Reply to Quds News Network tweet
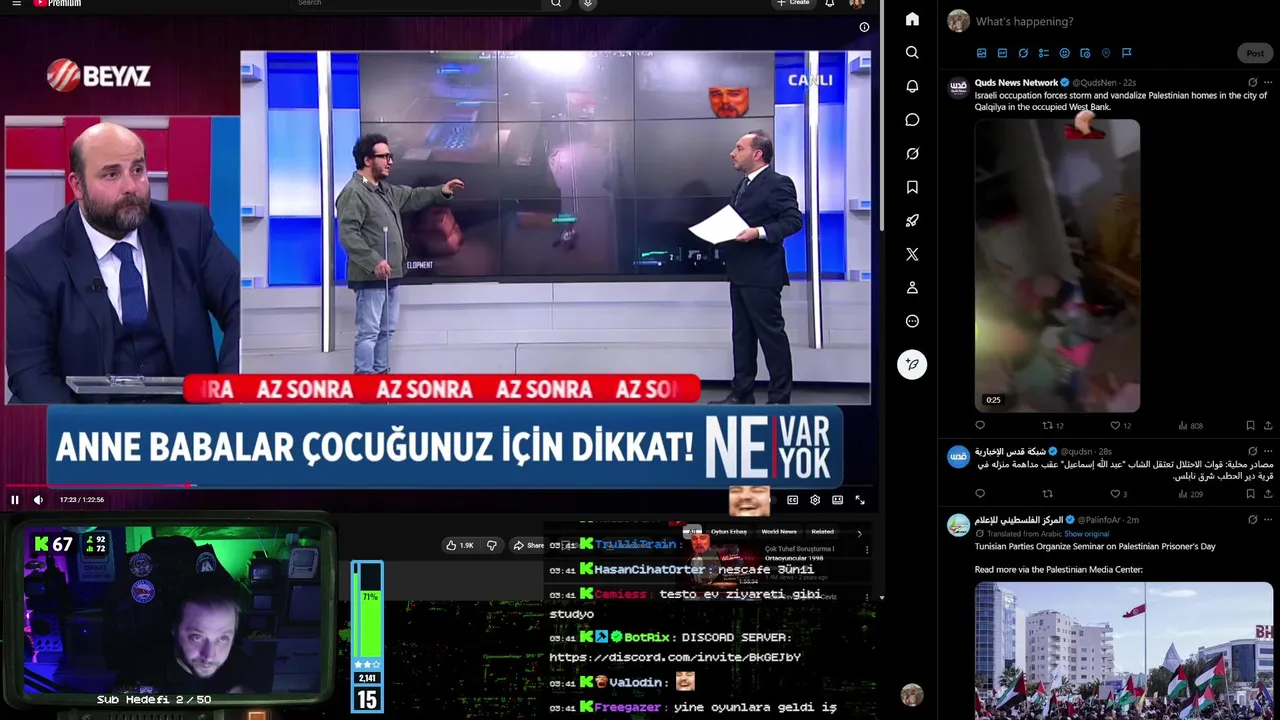The image size is (1280, 720). [980, 425]
